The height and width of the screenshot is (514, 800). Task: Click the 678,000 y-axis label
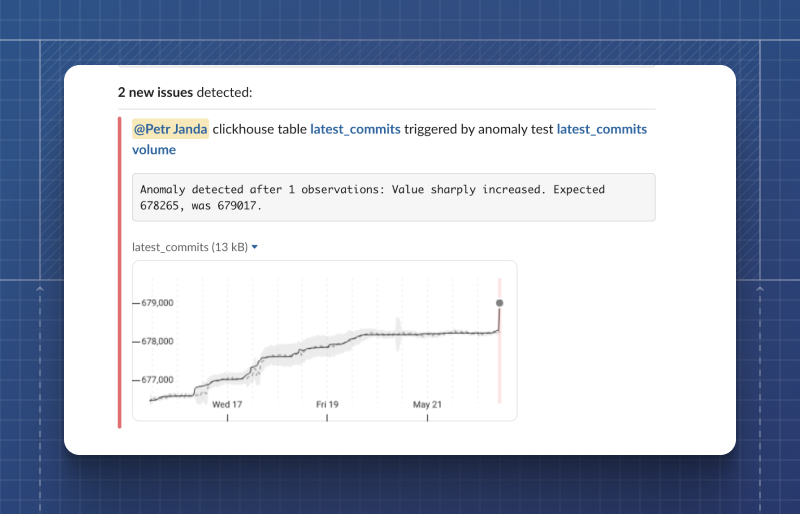coord(157,341)
